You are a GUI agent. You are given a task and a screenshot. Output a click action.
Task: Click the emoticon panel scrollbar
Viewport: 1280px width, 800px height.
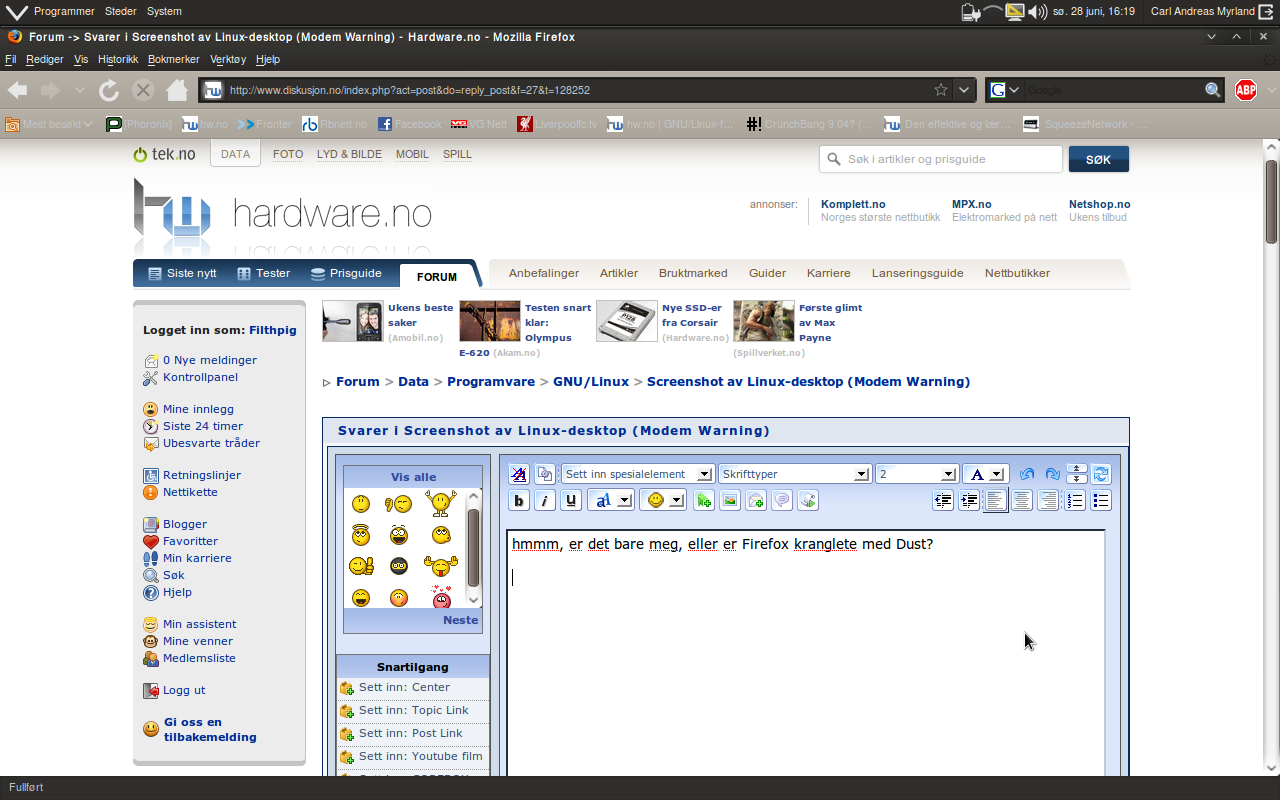474,548
